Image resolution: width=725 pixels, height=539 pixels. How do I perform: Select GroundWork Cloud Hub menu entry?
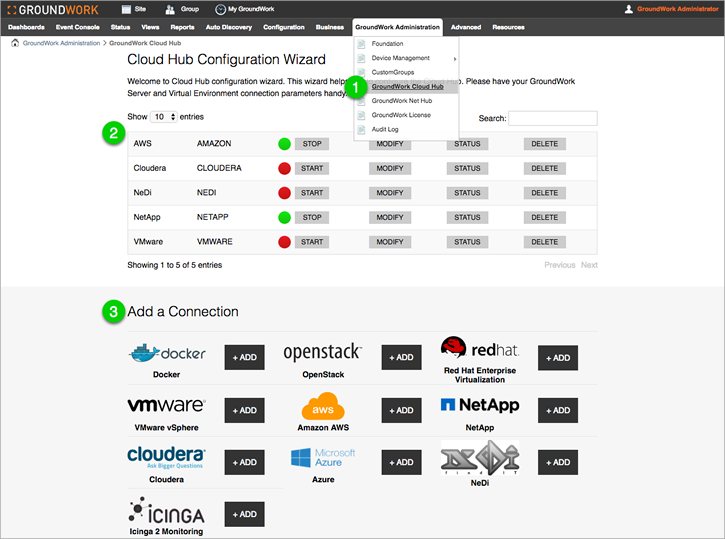[407, 86]
